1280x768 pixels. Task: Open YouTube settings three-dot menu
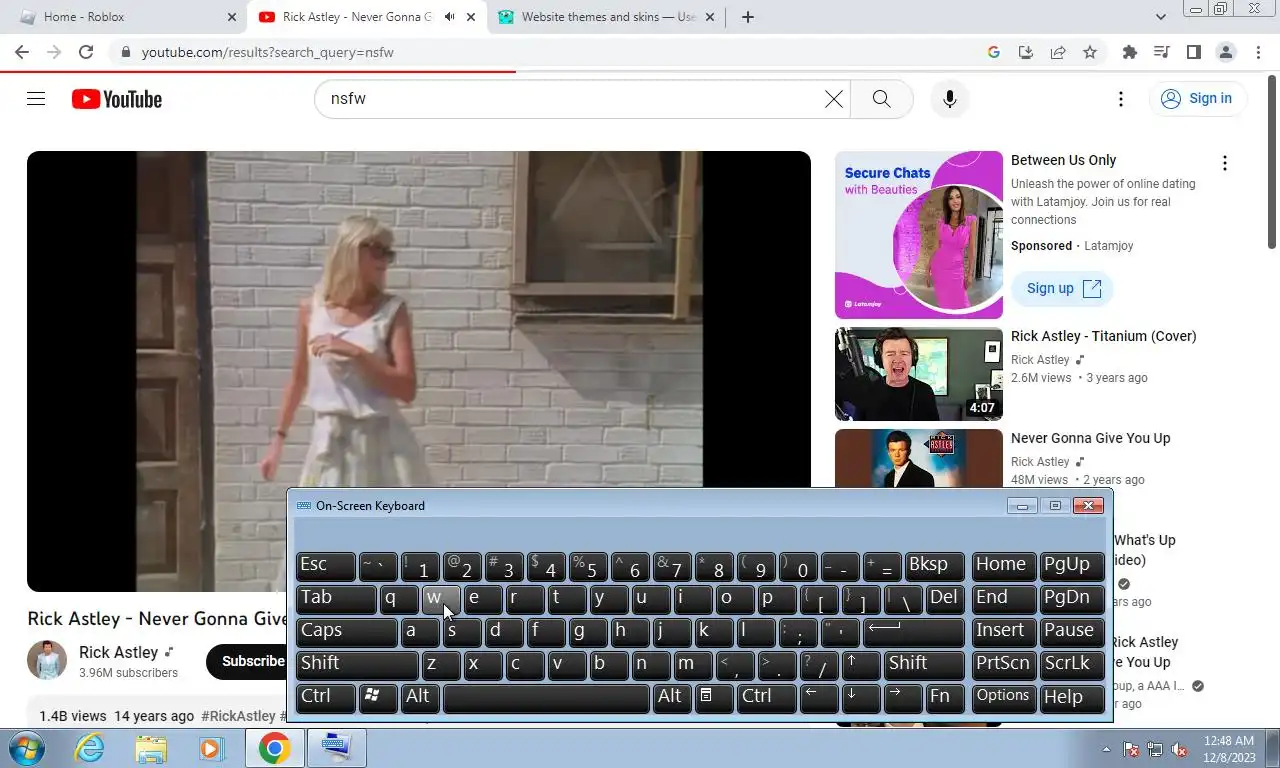[x=1121, y=98]
